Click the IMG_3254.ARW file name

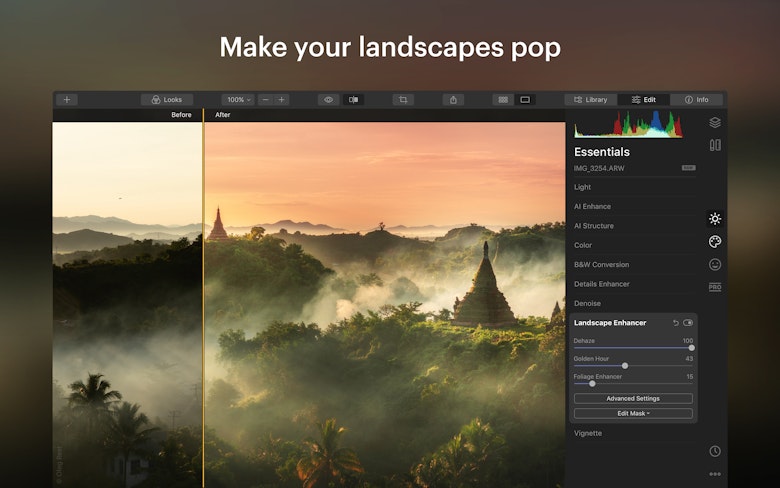point(599,168)
